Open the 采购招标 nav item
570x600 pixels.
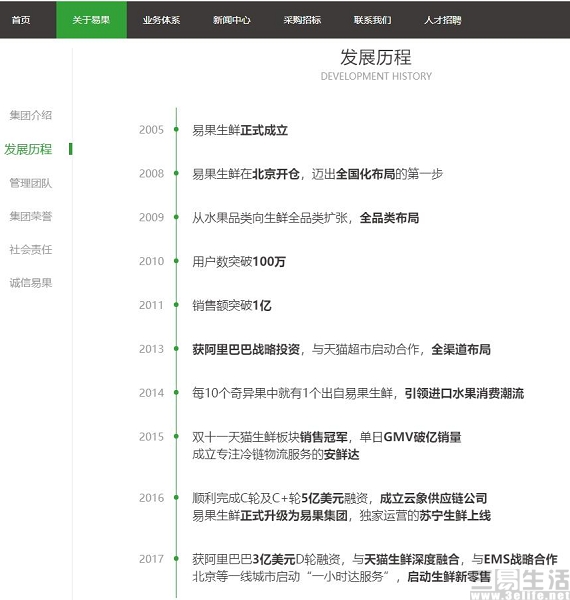pyautogui.click(x=302, y=20)
